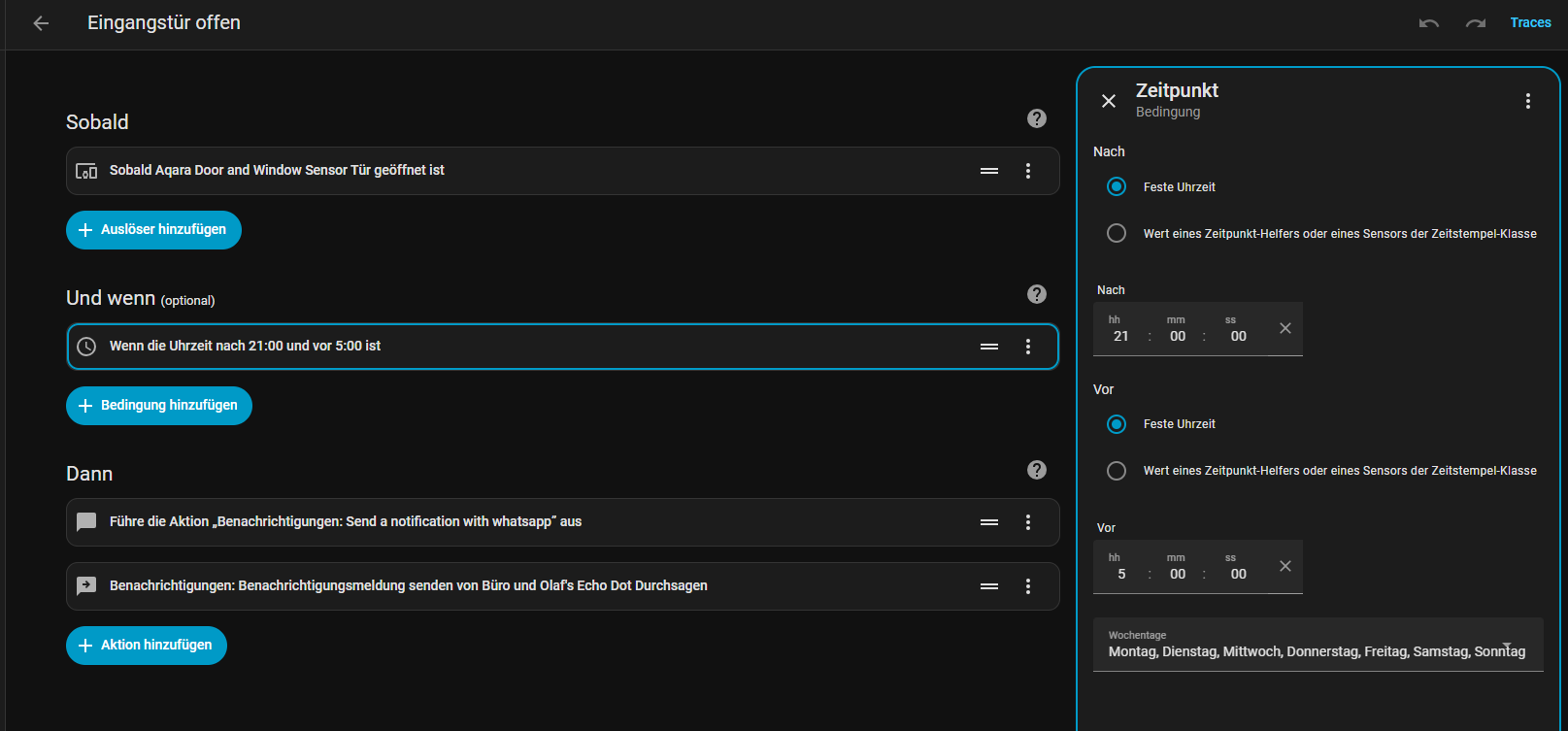The height and width of the screenshot is (731, 1568).
Task: Click the undo arrow icon
Action: [x=1428, y=23]
